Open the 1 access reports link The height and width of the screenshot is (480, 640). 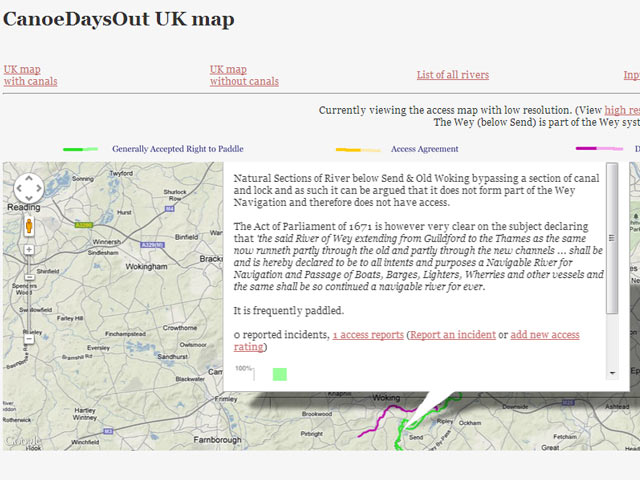point(368,335)
